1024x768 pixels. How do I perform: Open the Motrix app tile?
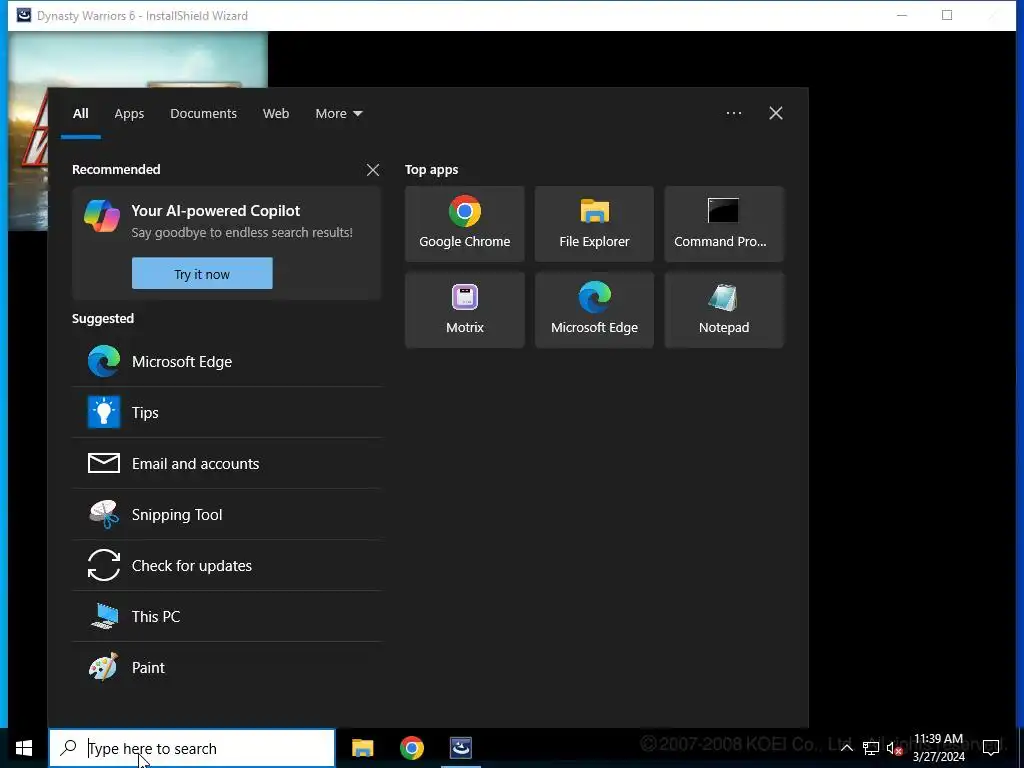(464, 310)
